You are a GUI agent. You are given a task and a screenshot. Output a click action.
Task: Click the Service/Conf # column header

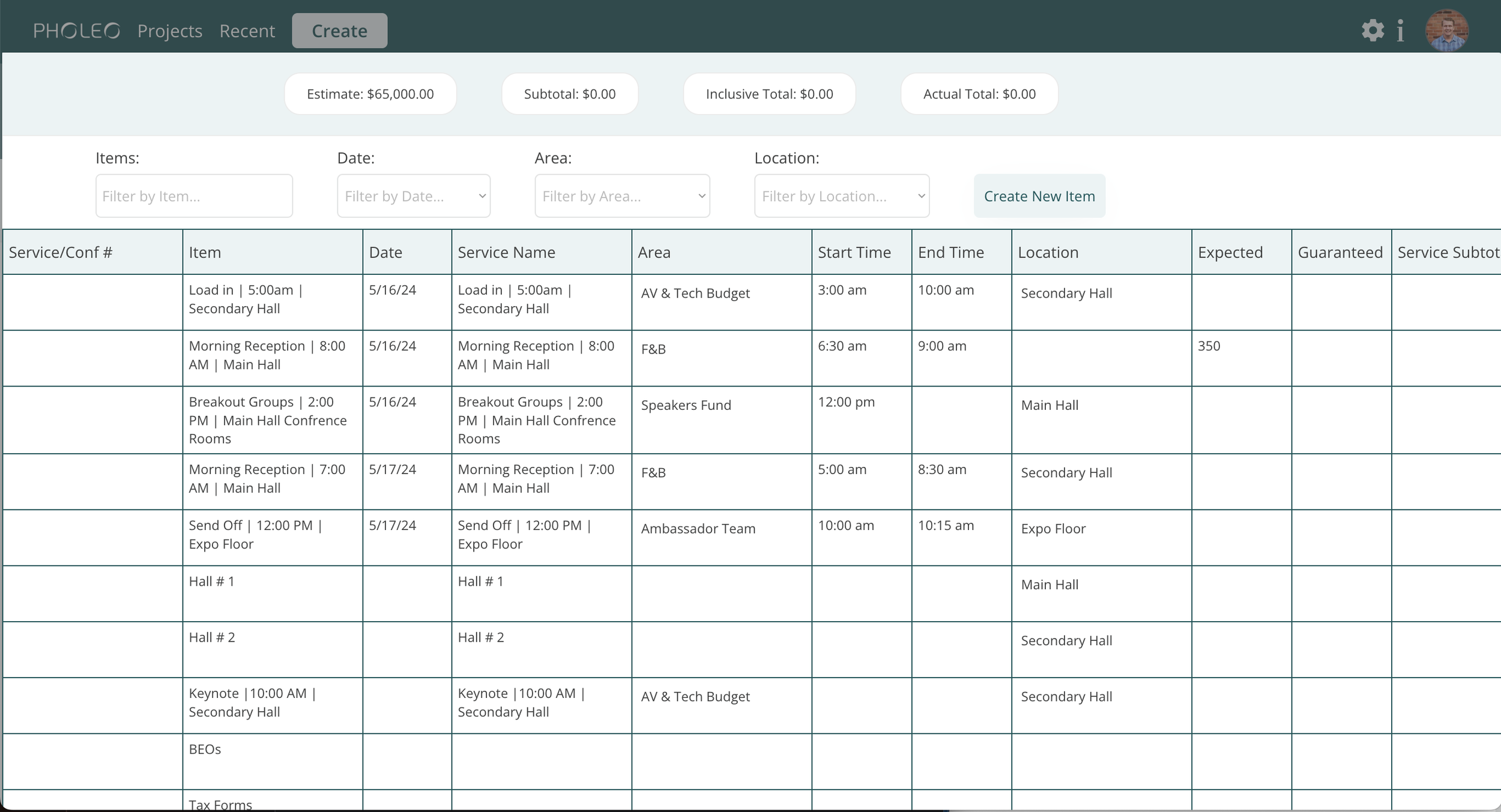(93, 252)
